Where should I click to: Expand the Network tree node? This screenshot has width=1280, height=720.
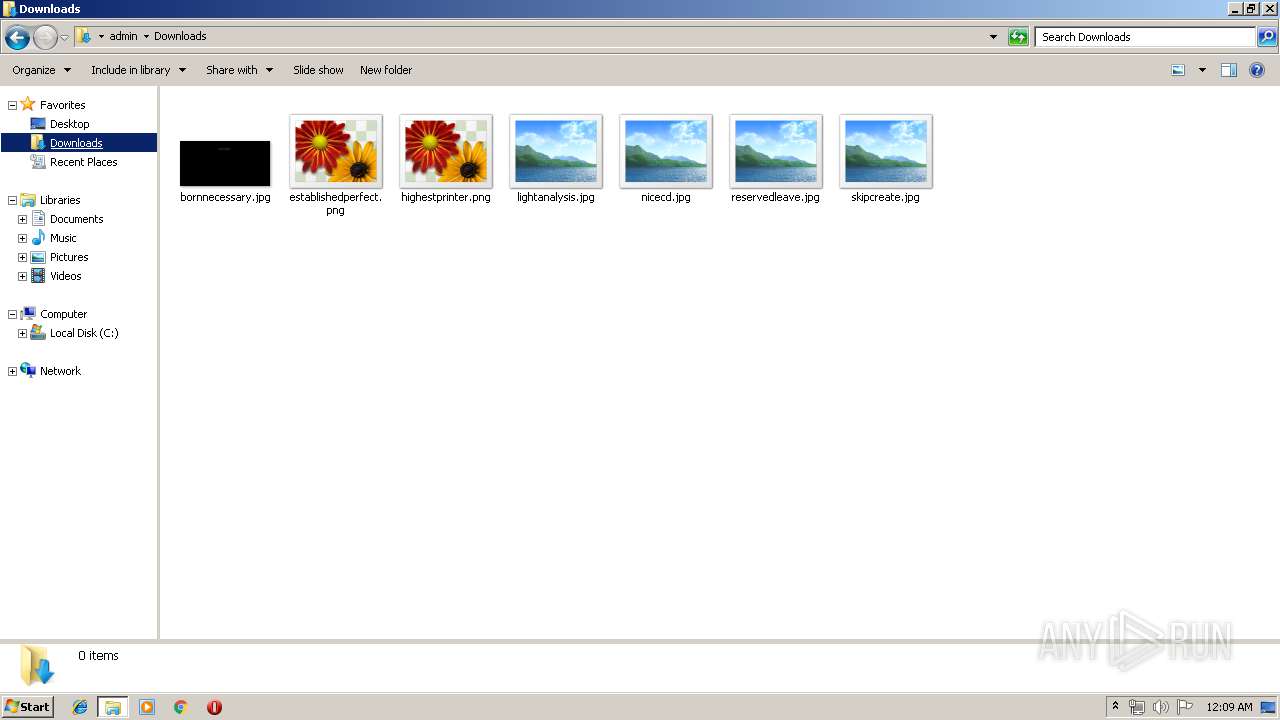pos(12,371)
